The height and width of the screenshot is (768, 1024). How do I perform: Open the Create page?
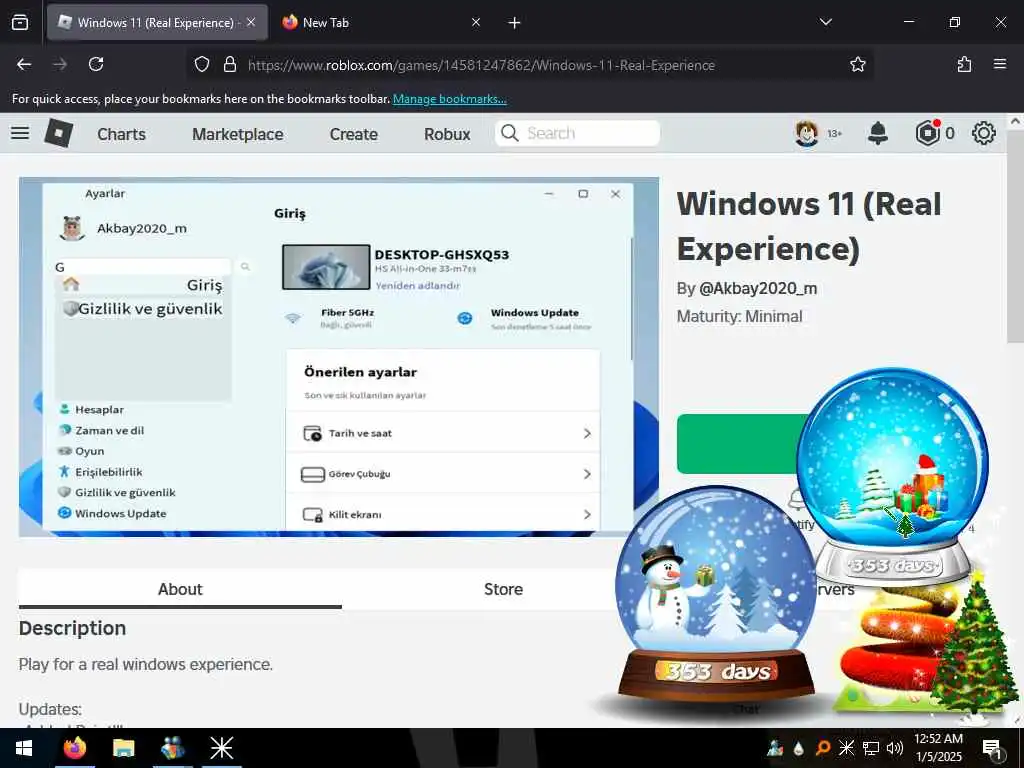[353, 134]
